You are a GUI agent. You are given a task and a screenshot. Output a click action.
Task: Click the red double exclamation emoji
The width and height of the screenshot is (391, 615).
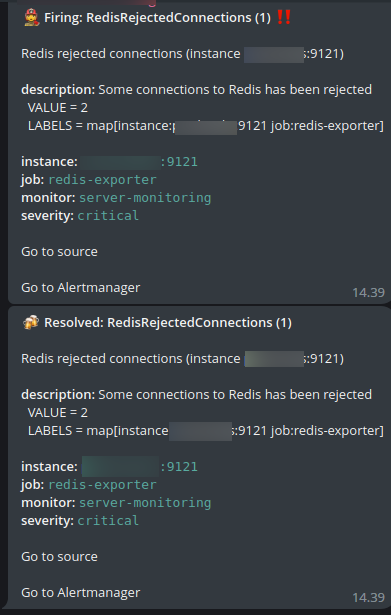(284, 17)
